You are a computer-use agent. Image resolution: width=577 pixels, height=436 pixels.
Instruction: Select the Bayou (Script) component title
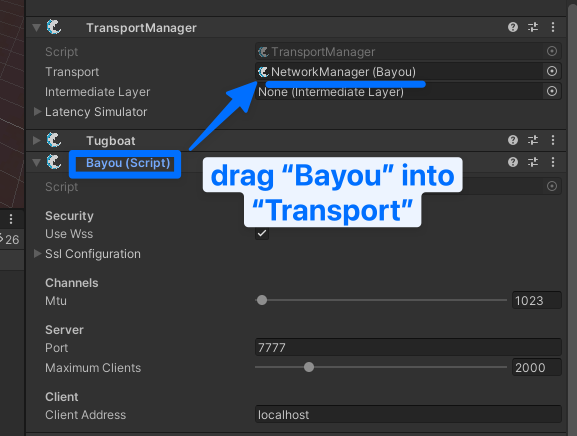(128, 163)
